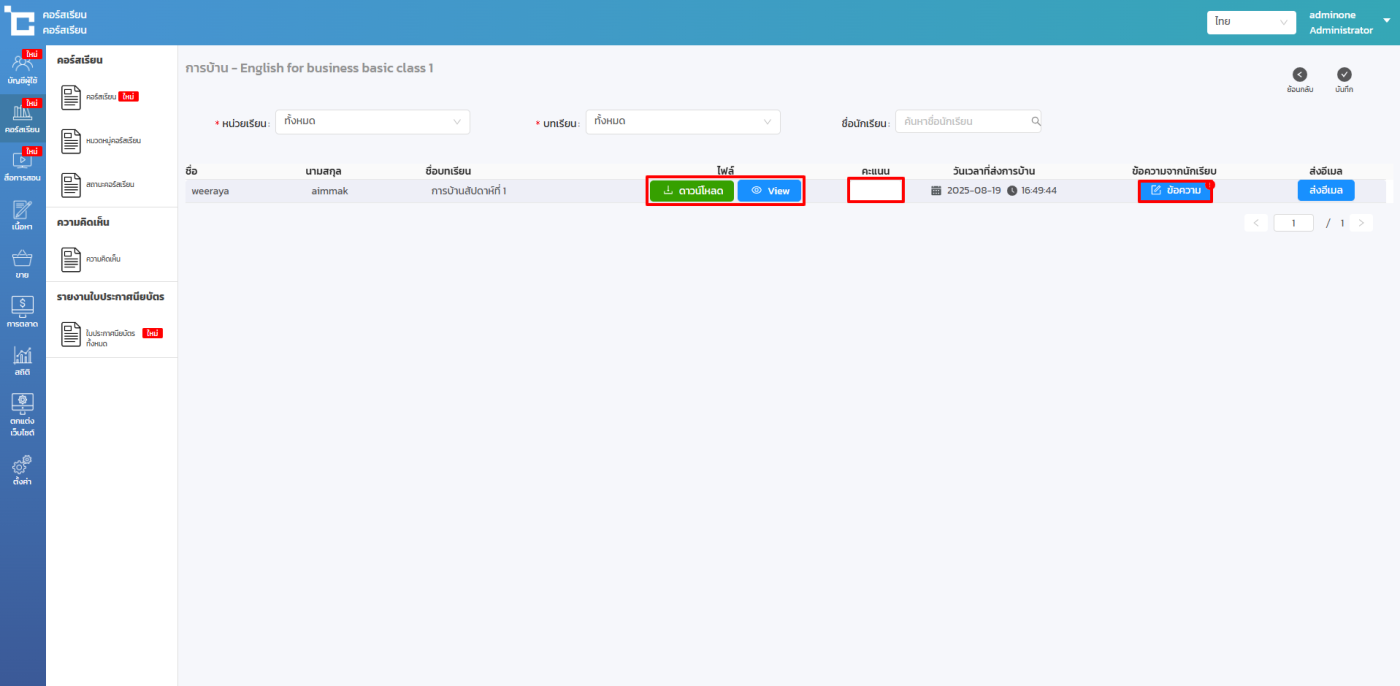The width and height of the screenshot is (1400, 686).
Task: Expand the หน่วยเรียน (unit) dropdown
Action: [372, 122]
